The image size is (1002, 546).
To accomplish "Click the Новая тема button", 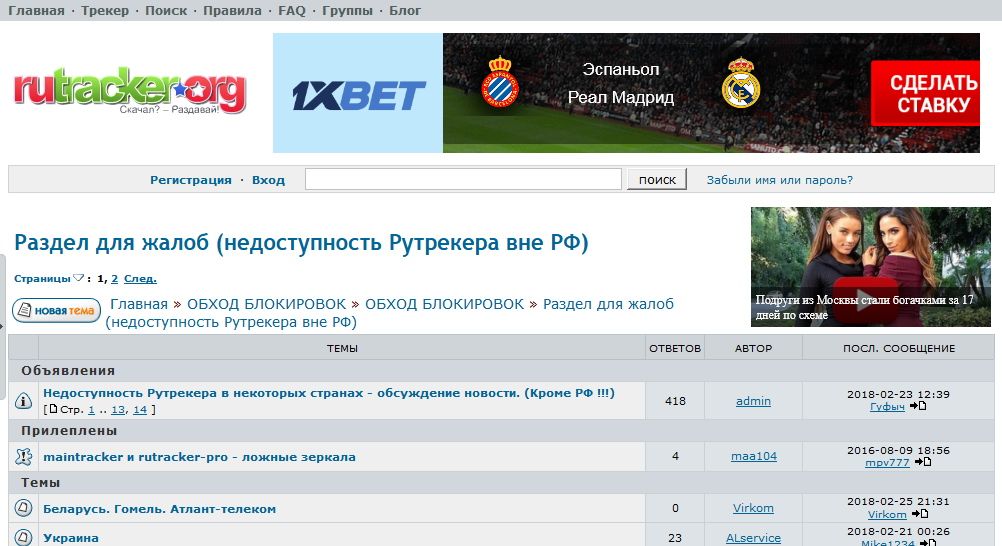I will 56,311.
